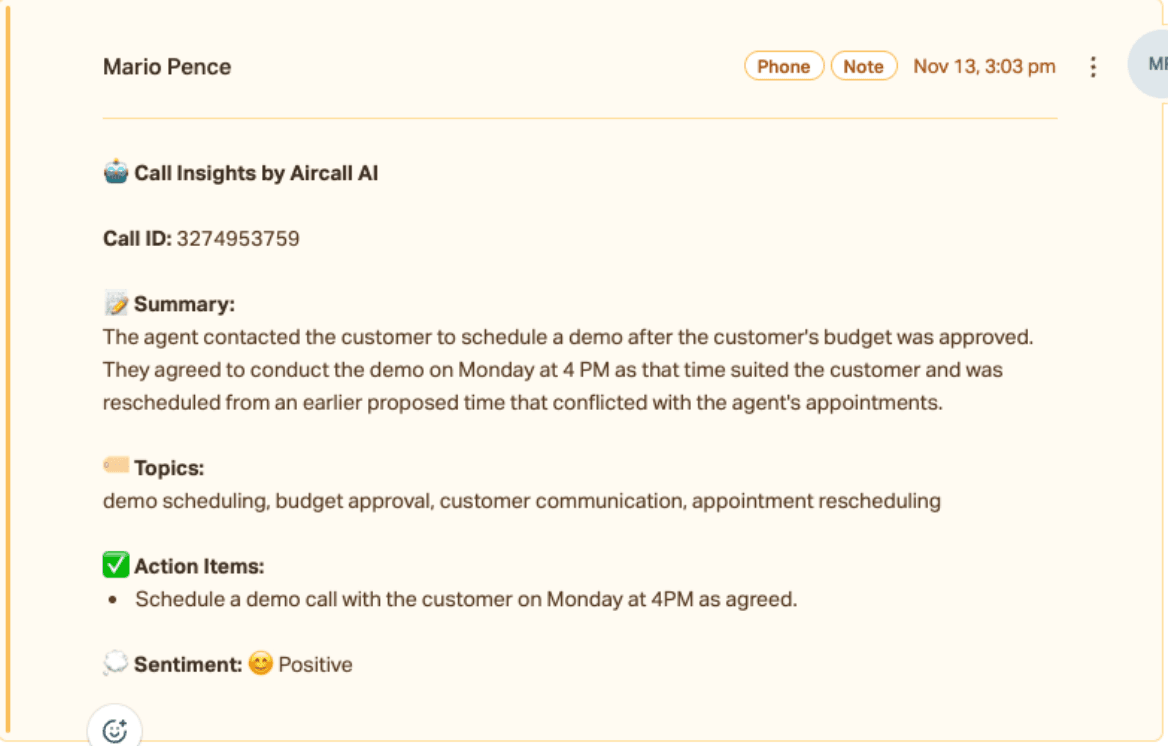1168x746 pixels.
Task: Open the partially visible profile avatar
Action: (1151, 64)
